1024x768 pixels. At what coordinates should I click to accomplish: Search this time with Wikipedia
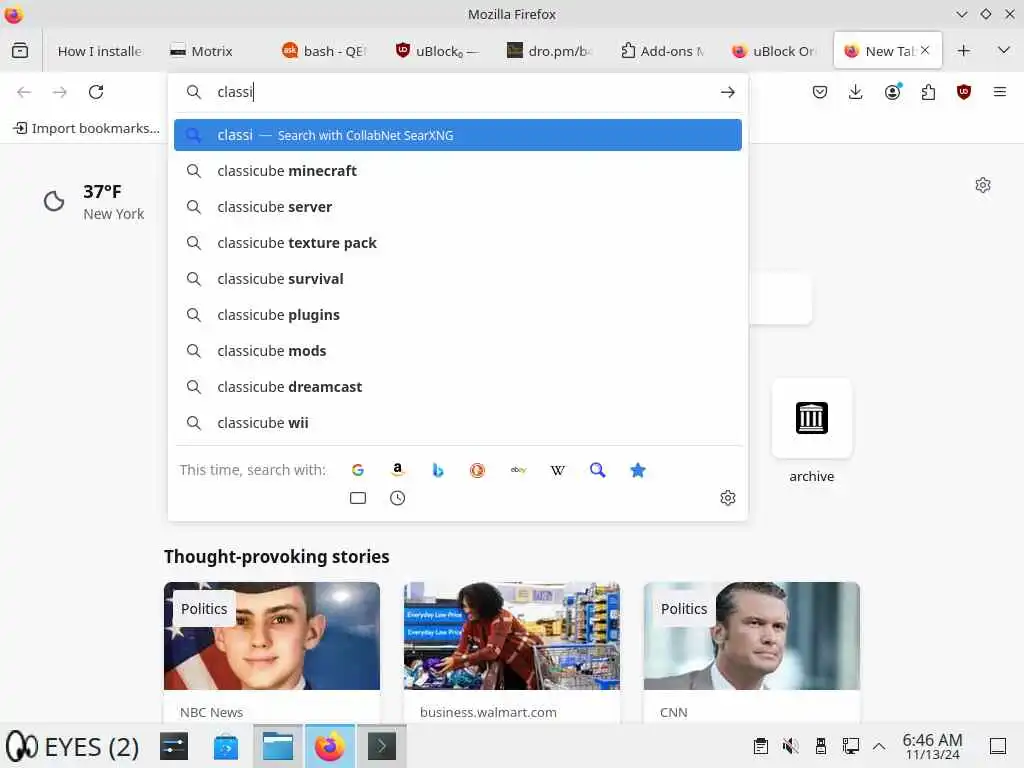(x=558, y=470)
